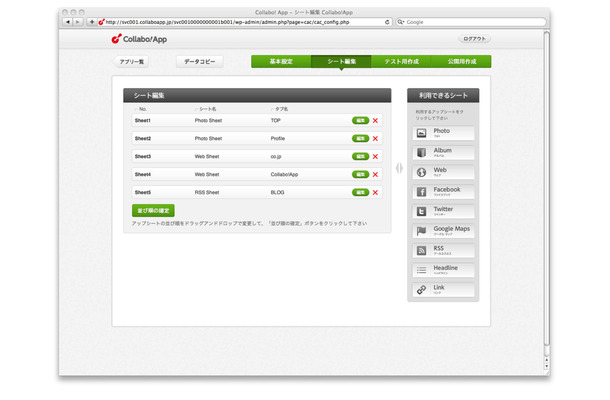Click the シート名 column header

pos(208,109)
